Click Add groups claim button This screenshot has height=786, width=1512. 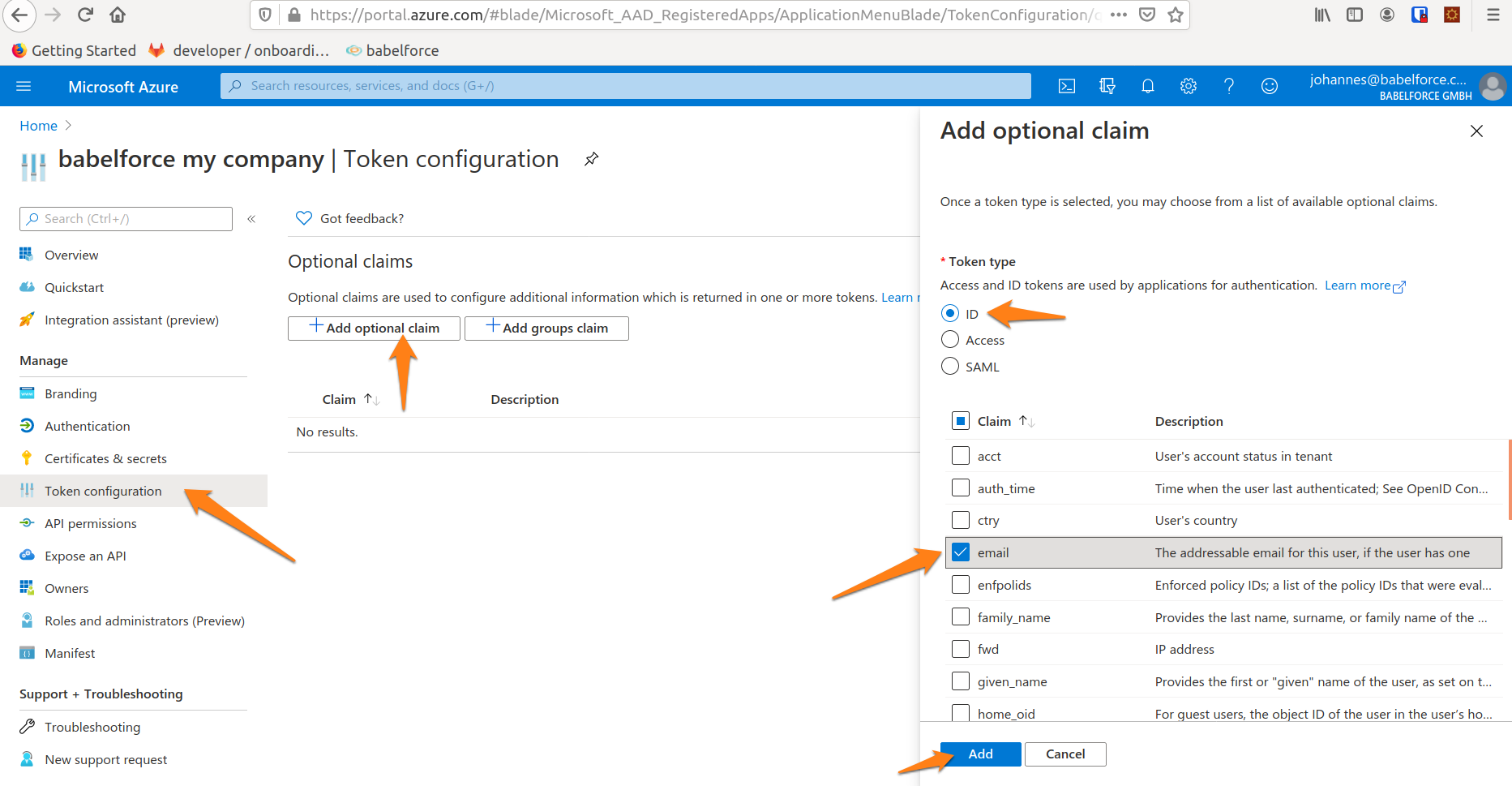(546, 328)
